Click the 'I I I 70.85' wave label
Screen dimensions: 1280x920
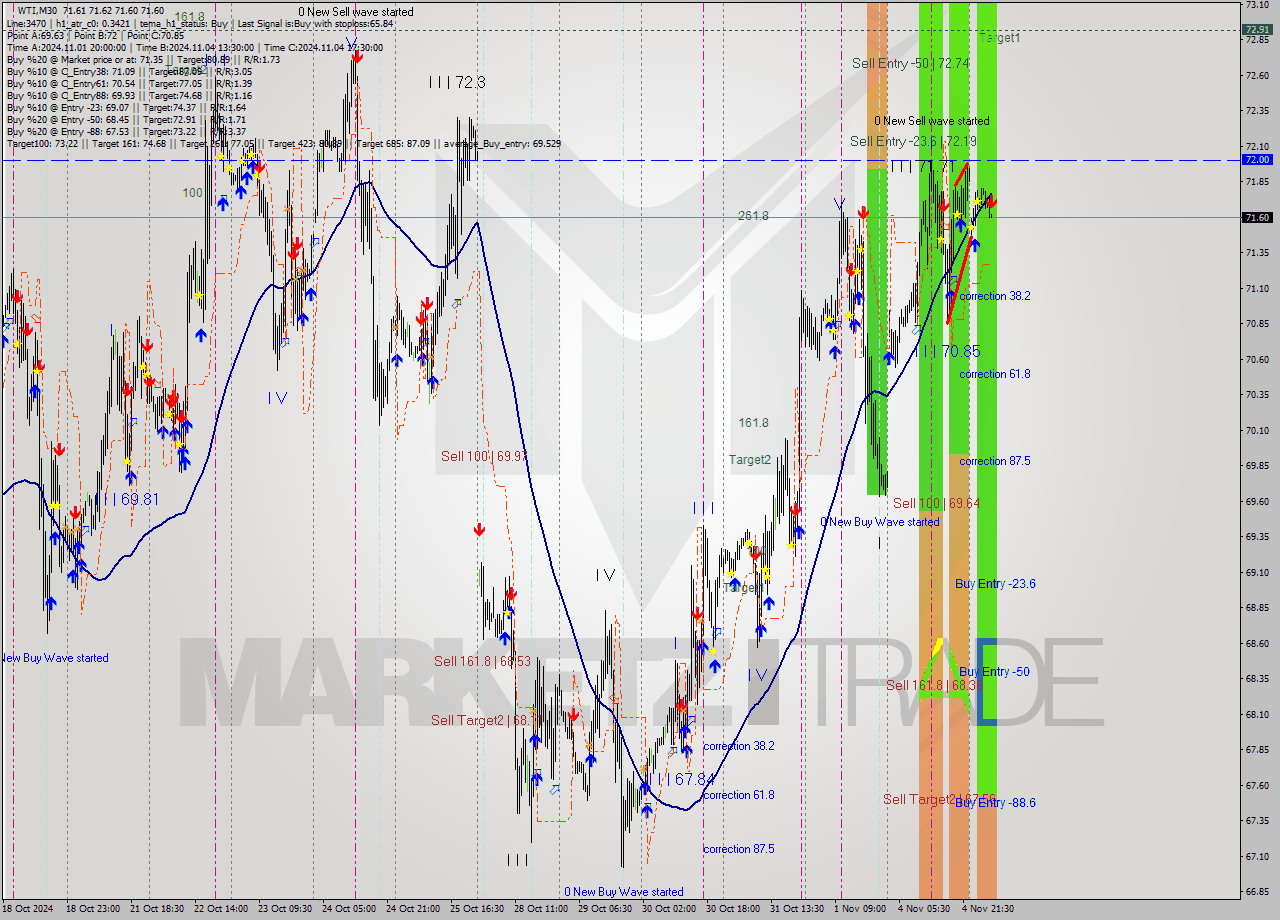949,351
